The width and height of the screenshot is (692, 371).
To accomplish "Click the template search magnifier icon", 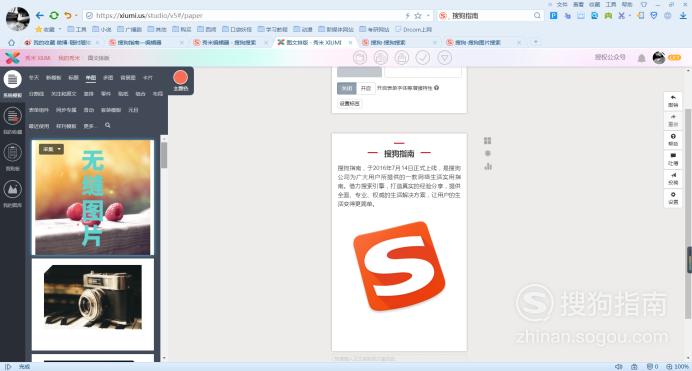I will coord(108,125).
